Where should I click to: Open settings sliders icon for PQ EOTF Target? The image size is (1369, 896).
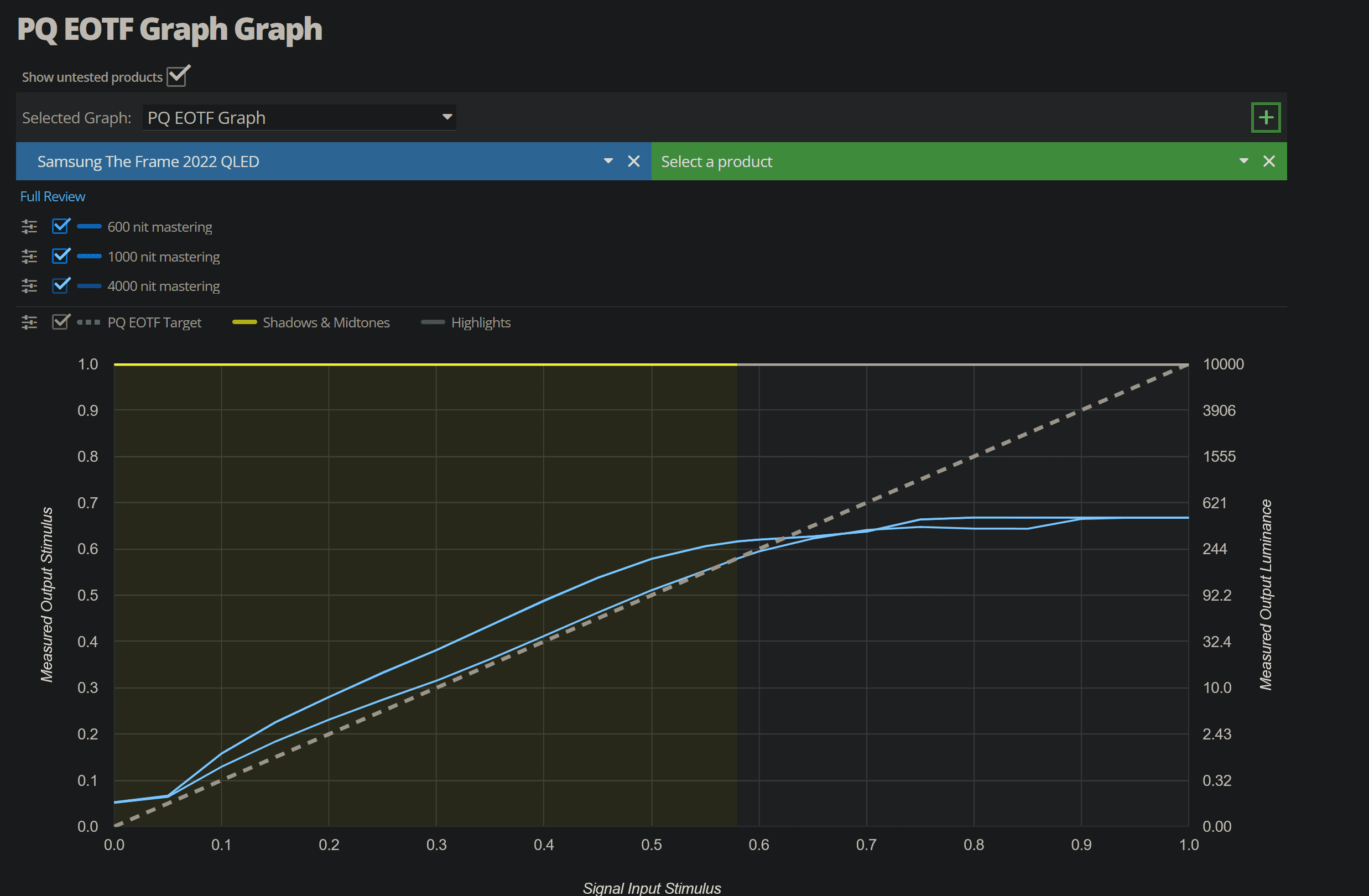29,322
